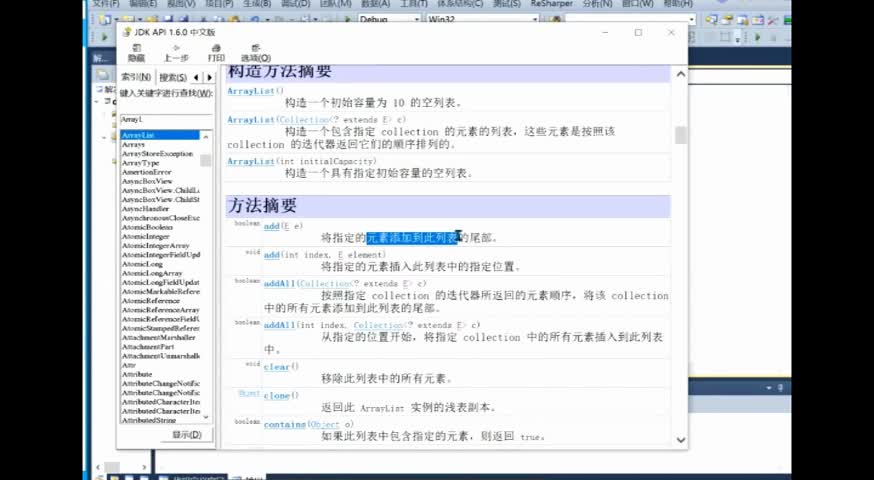Click the 显示(D) button
The image size is (874, 480).
point(187,435)
